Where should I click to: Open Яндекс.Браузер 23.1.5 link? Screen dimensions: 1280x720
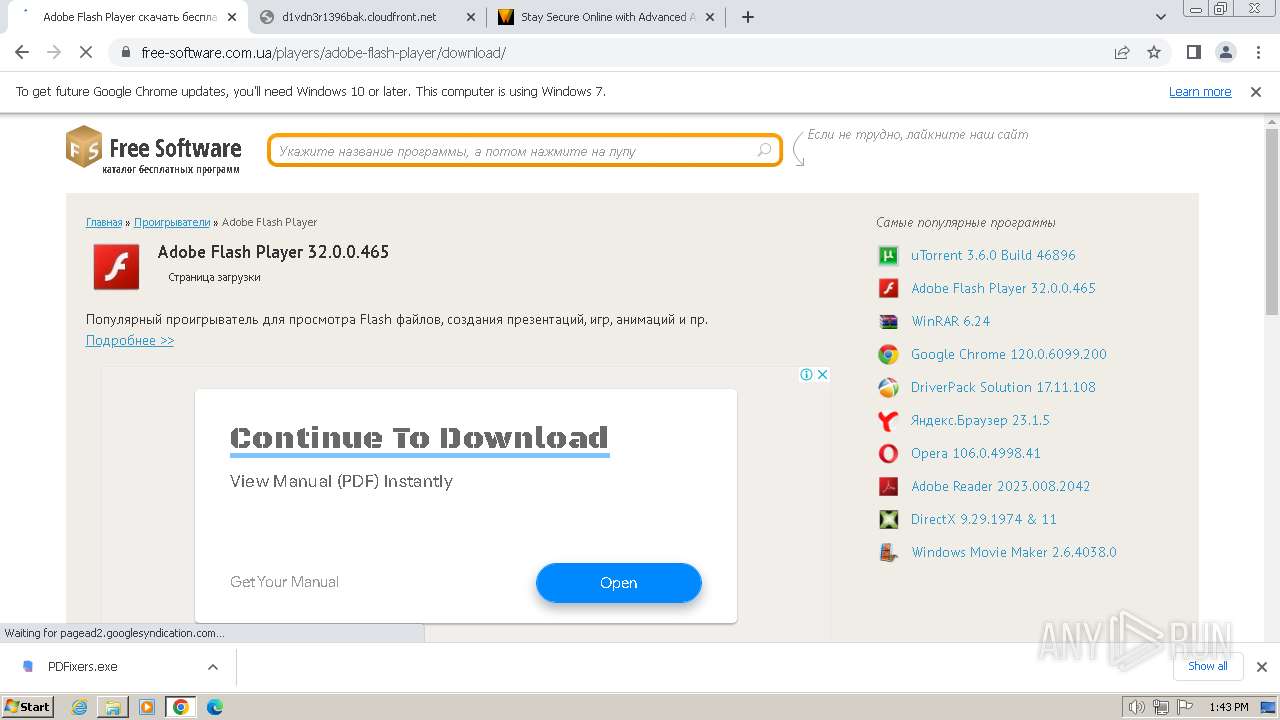pos(980,420)
